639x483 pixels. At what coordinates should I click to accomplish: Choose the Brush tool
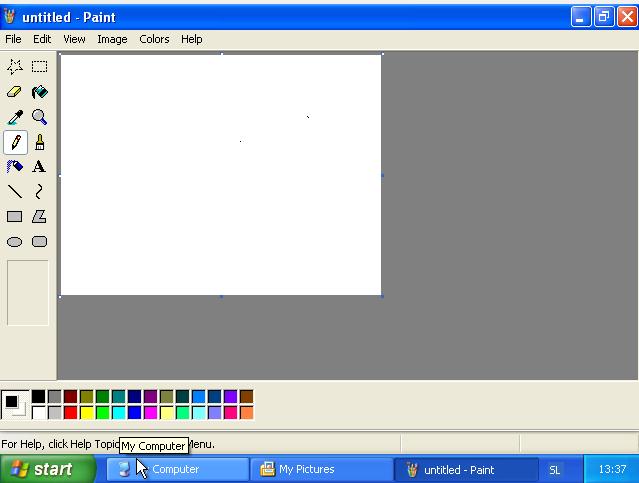[40, 142]
